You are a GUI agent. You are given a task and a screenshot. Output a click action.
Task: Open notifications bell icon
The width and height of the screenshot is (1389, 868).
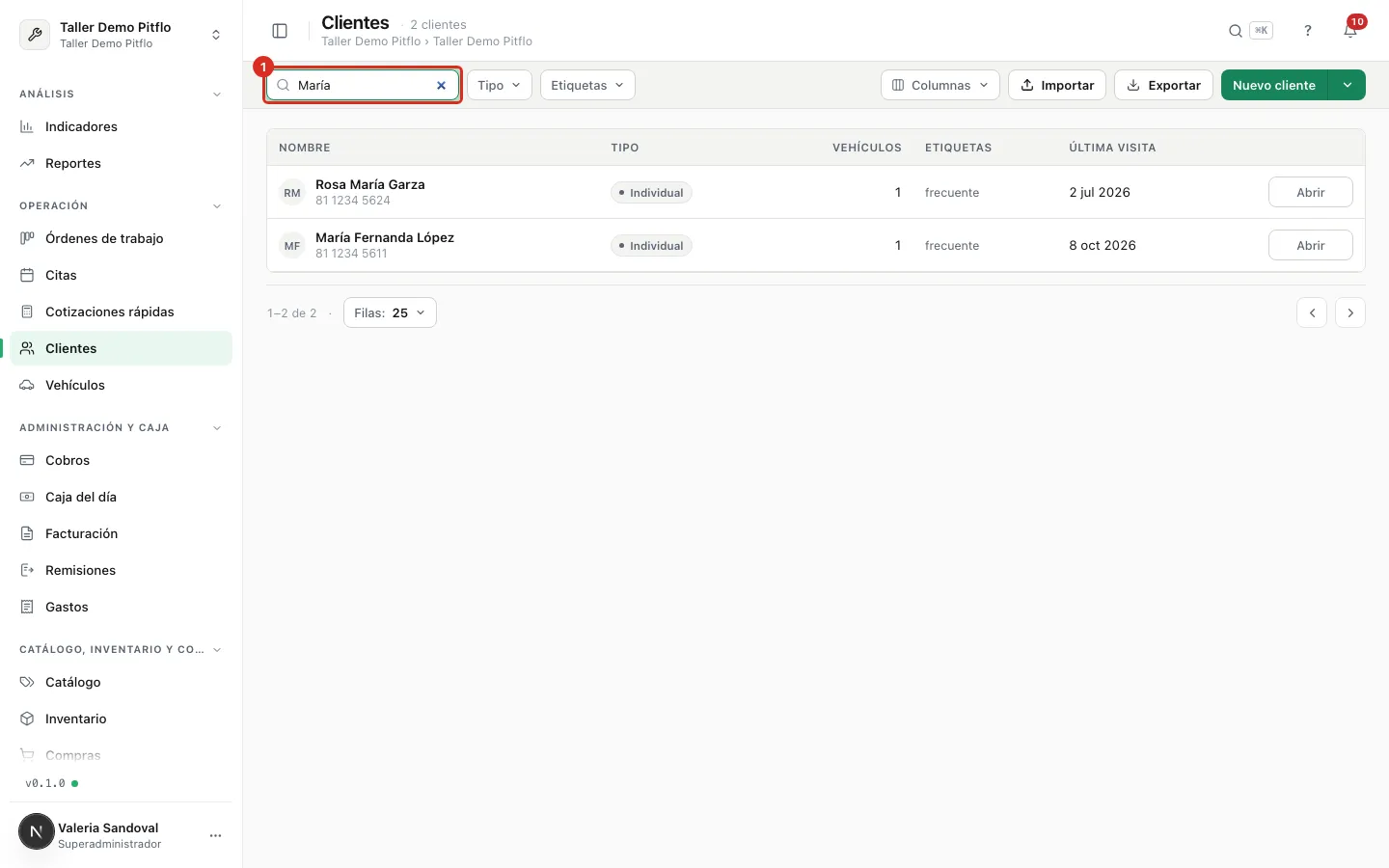click(x=1350, y=31)
